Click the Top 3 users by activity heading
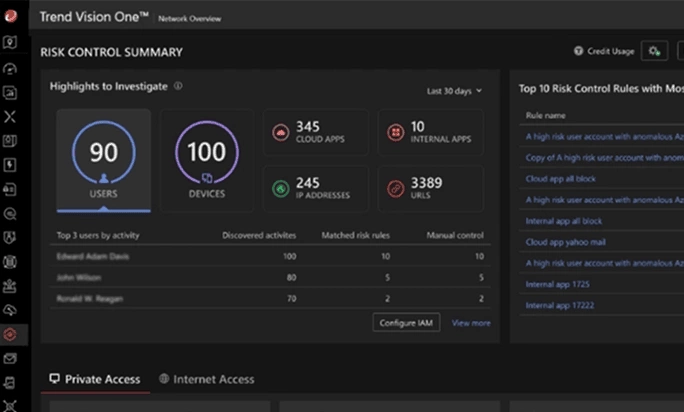 [x=98, y=235]
